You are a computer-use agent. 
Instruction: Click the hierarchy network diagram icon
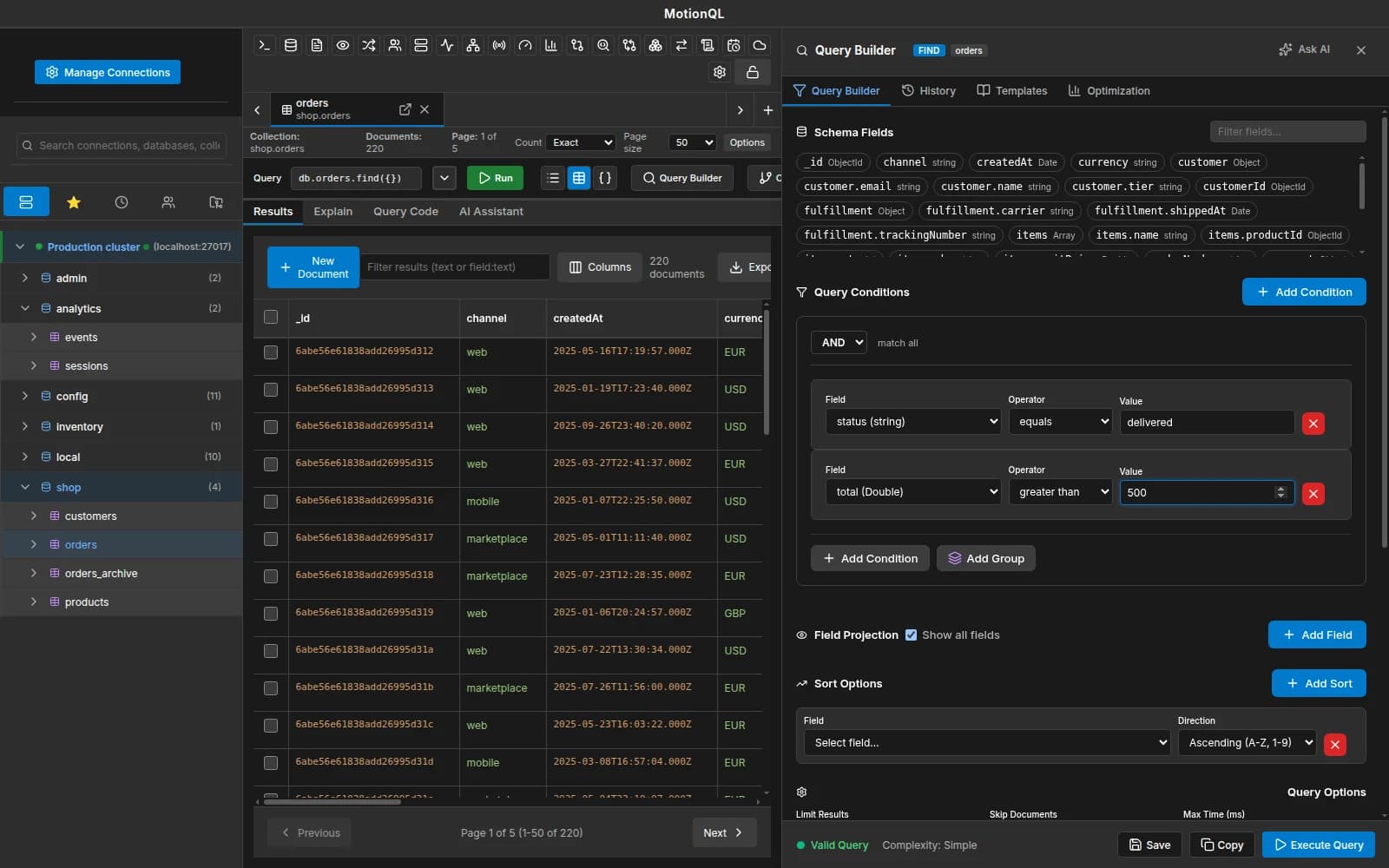[473, 45]
